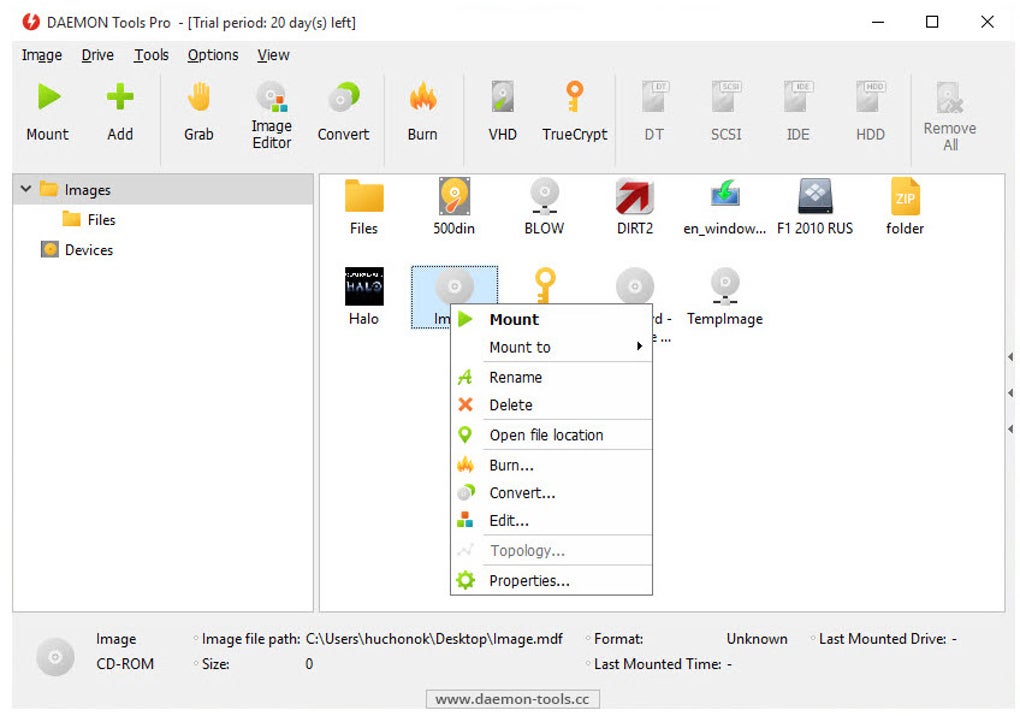Collapse the Images tree node

pyautogui.click(x=25, y=189)
